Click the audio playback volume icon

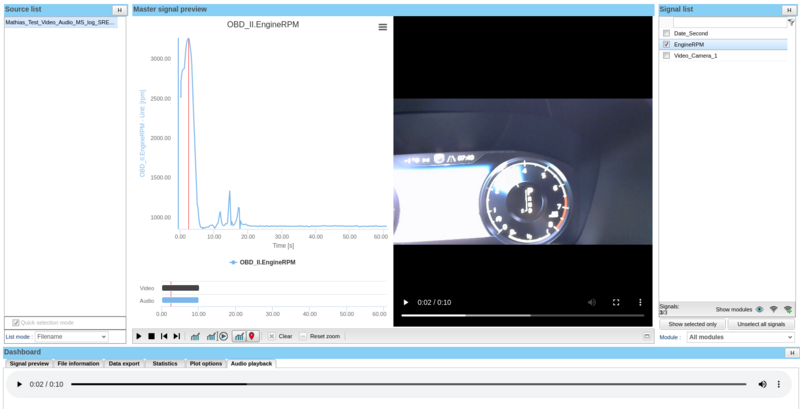(x=762, y=384)
